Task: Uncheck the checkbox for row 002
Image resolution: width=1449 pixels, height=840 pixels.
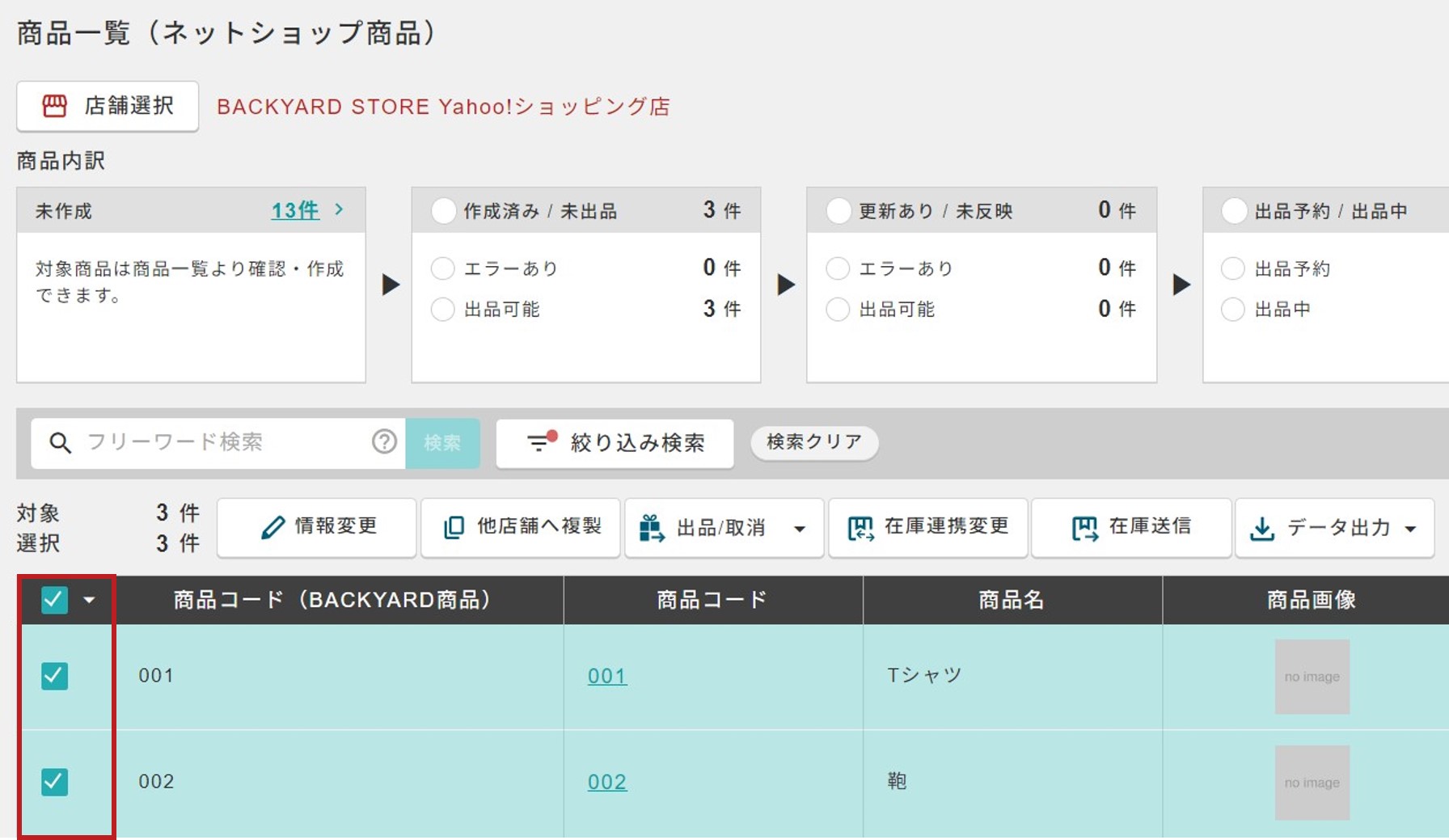Action: tap(54, 782)
